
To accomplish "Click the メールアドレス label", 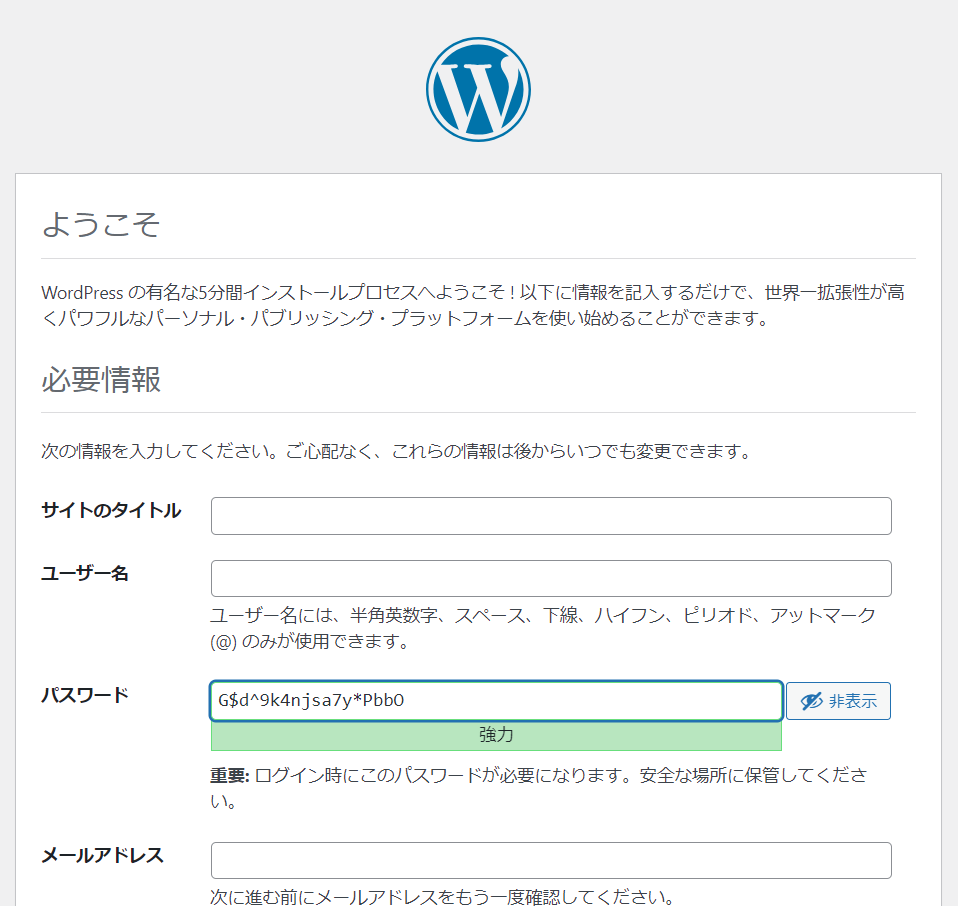I will 103,855.
